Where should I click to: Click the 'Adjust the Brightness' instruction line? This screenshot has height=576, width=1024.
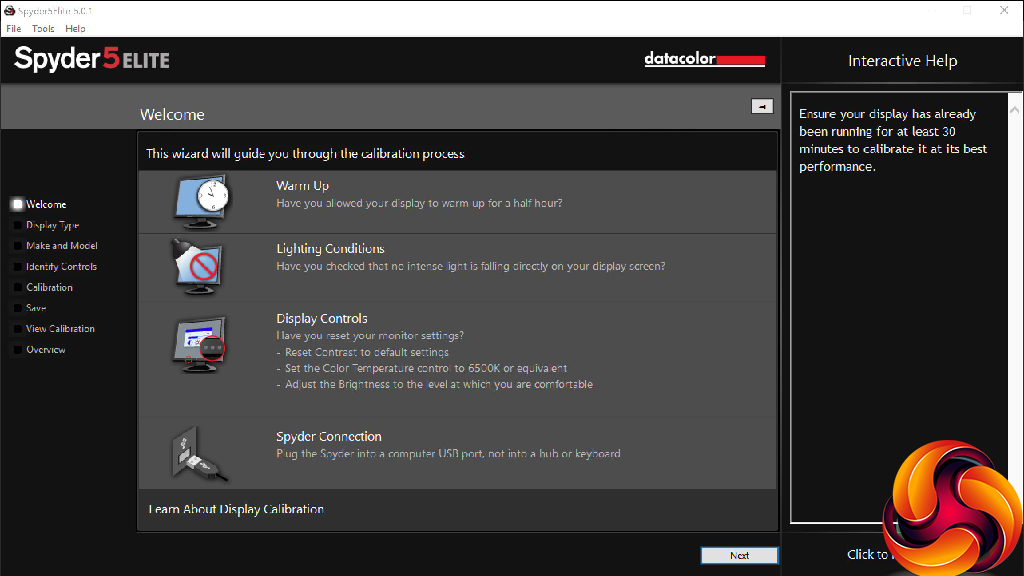(x=434, y=384)
